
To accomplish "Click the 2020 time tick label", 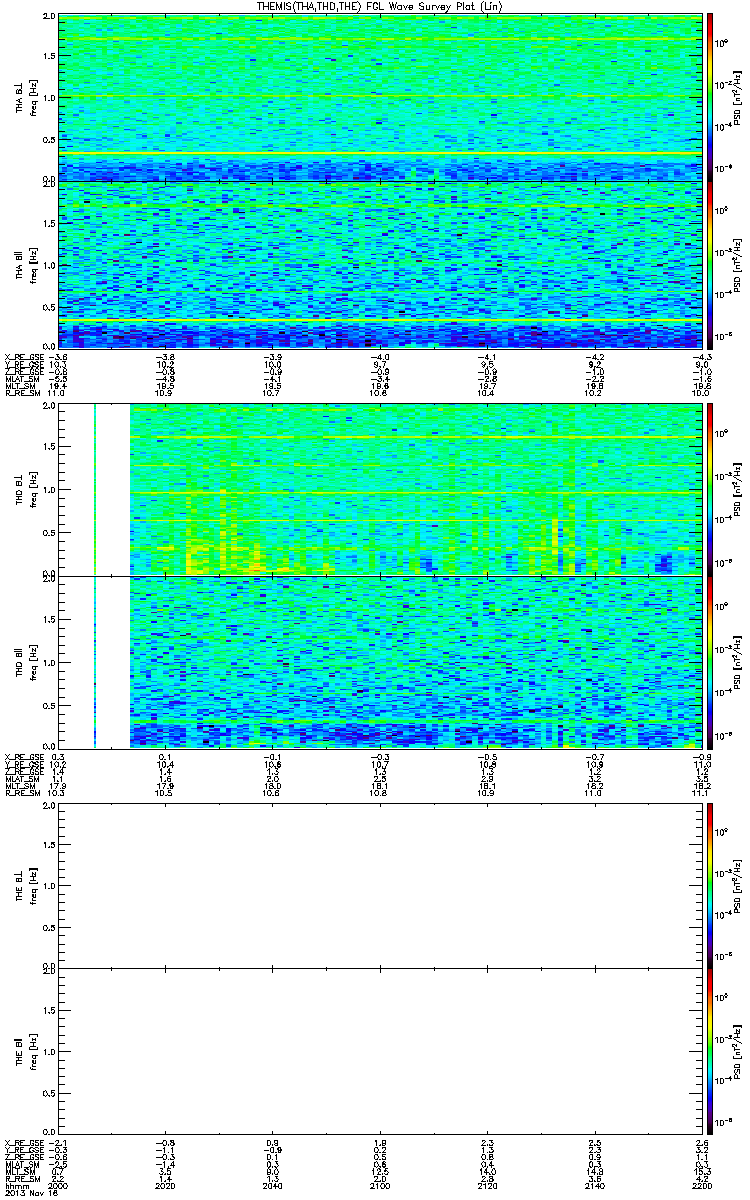I will (166, 1186).
